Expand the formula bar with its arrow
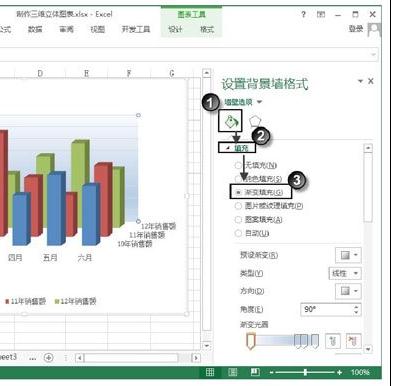Screen dimensions: 403x386 click(x=374, y=54)
